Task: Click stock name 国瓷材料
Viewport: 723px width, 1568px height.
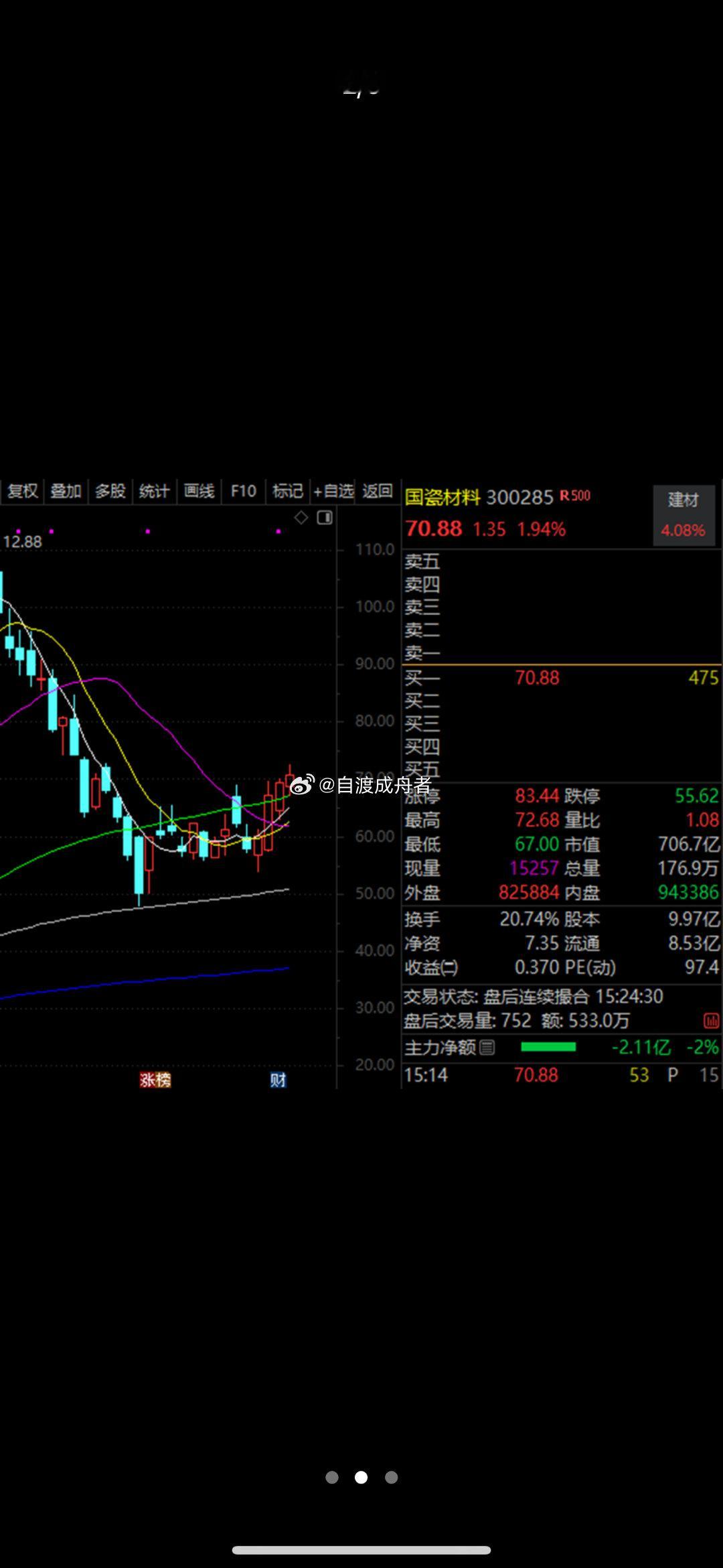Action: tap(443, 497)
